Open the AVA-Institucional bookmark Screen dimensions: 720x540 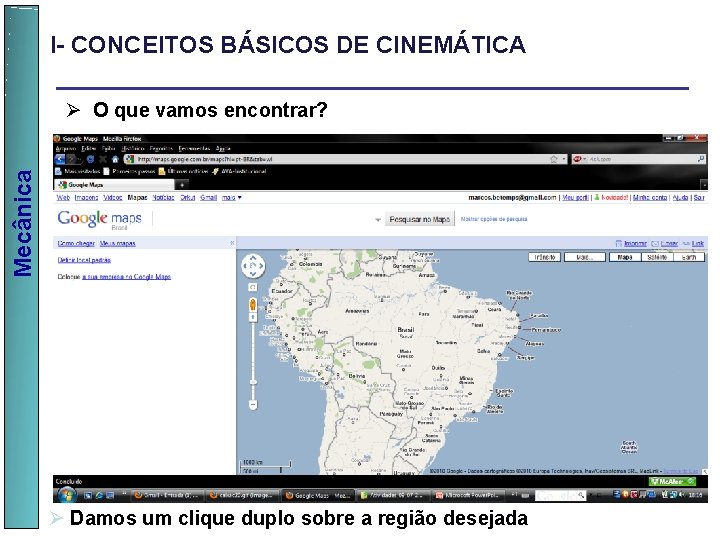(239, 171)
